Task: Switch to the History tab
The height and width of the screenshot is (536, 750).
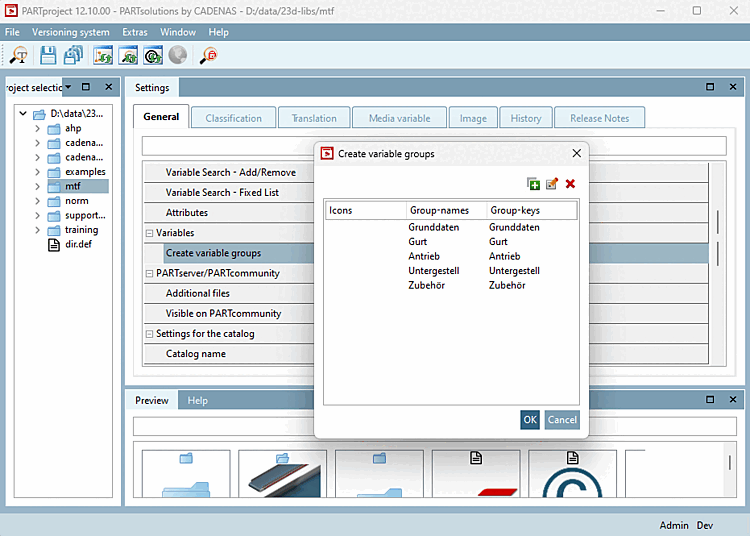Action: point(526,118)
